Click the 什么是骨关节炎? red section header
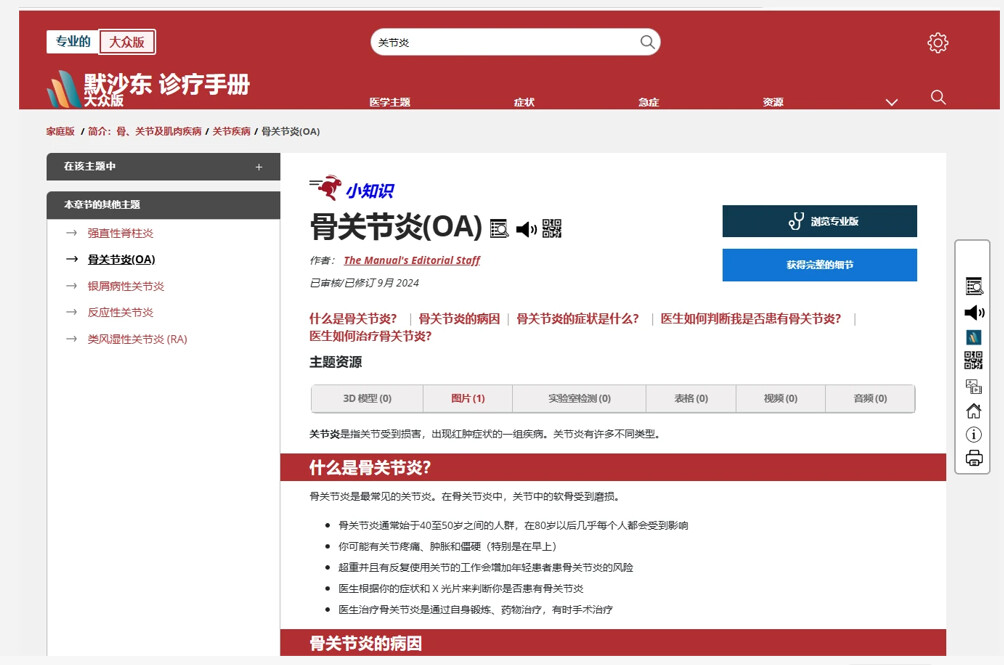The image size is (1004, 665). [x=613, y=467]
